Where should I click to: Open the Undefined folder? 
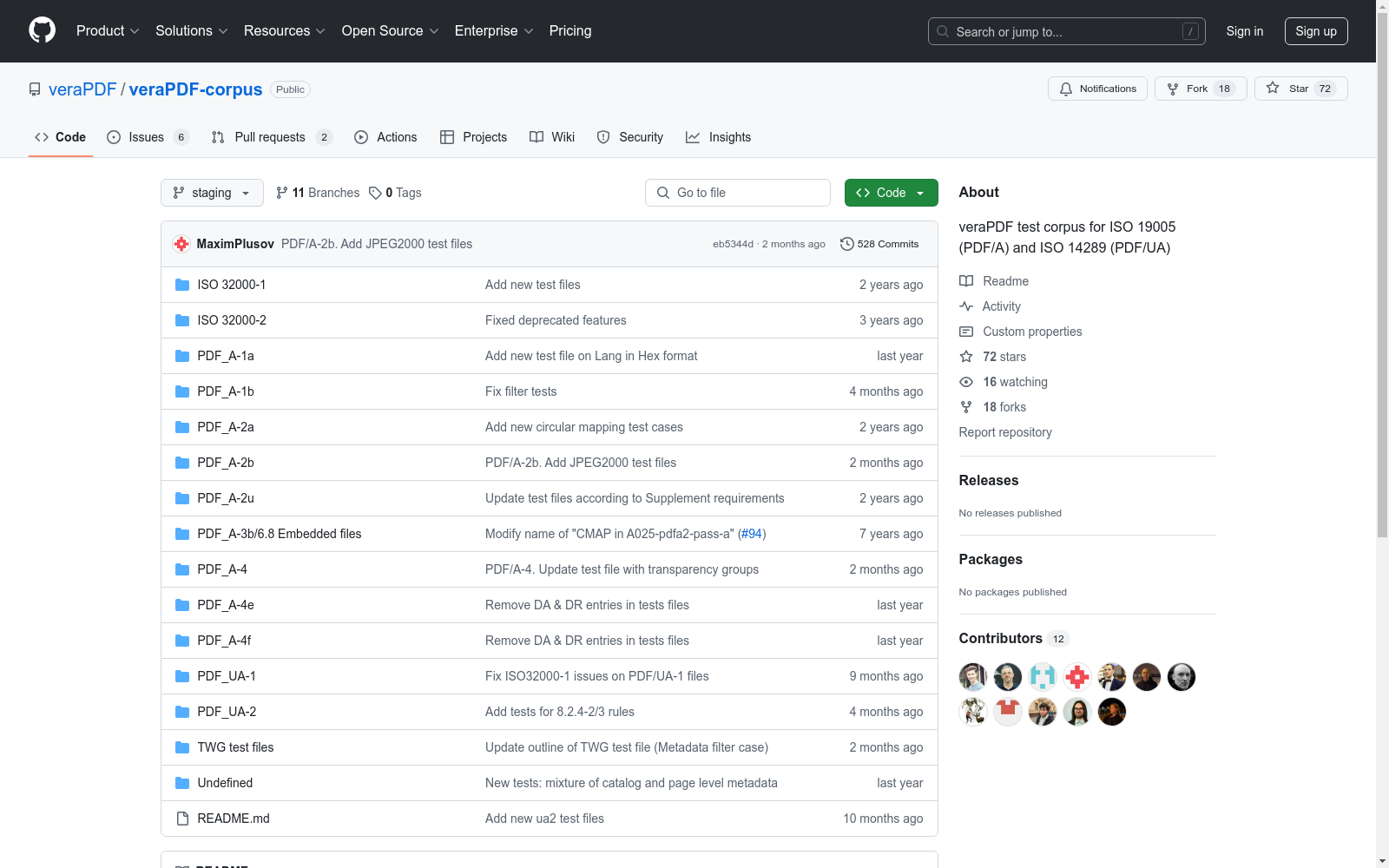point(225,783)
